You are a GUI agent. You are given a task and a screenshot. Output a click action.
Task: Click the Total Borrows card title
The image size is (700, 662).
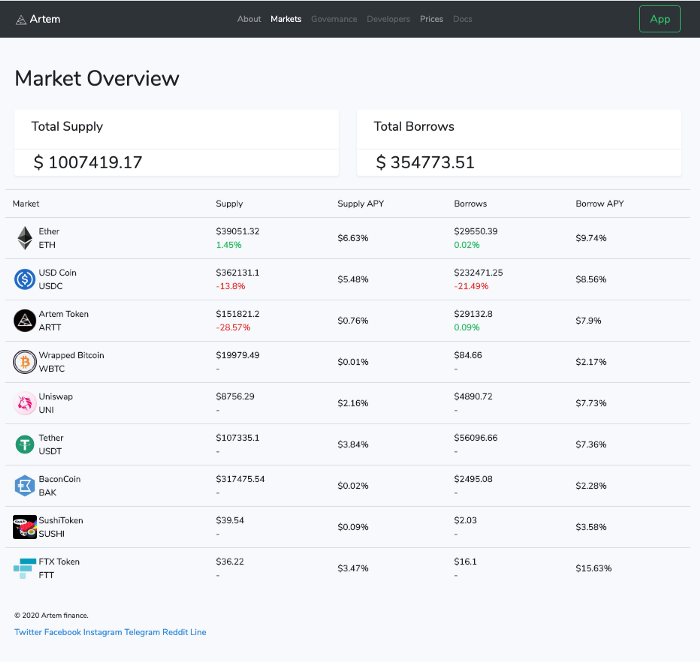414,127
